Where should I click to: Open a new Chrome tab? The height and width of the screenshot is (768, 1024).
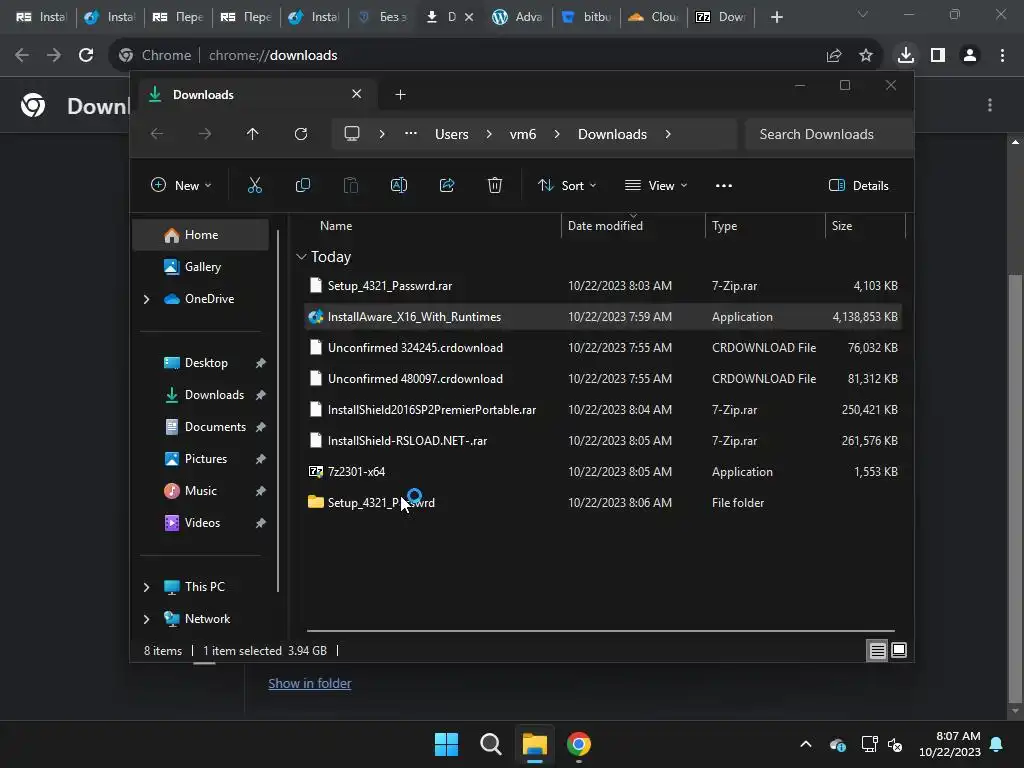tap(776, 17)
